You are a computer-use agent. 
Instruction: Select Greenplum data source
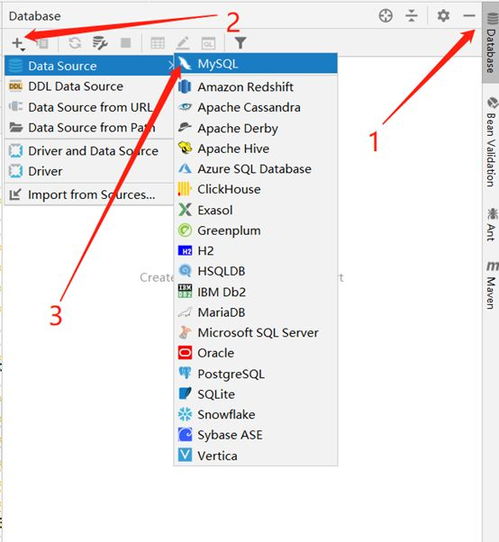(x=256, y=230)
